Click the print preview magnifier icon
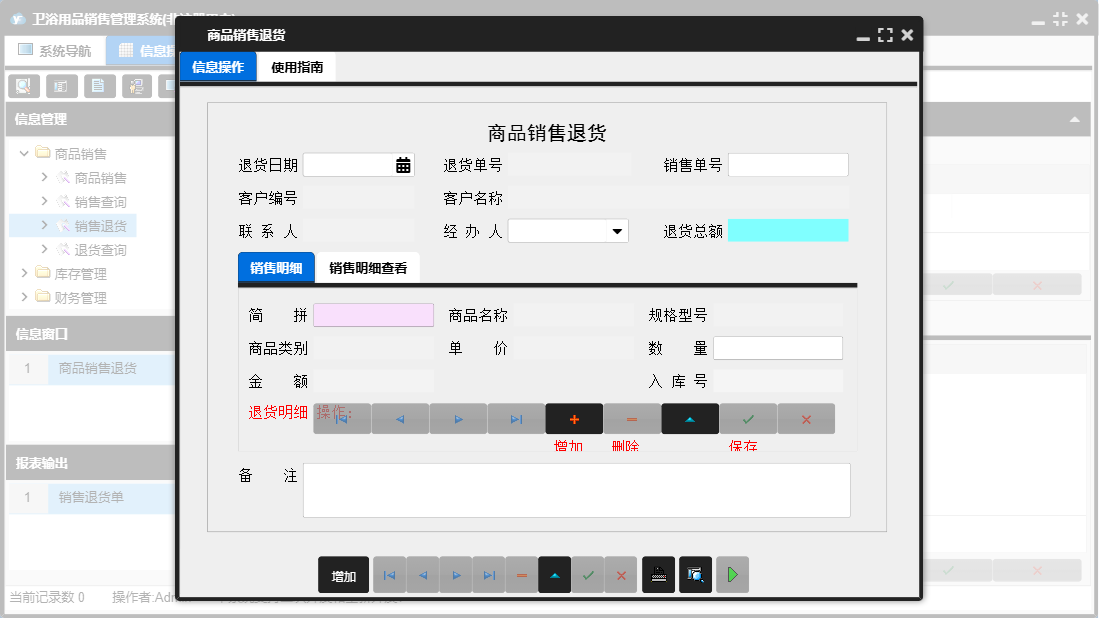 (x=695, y=575)
